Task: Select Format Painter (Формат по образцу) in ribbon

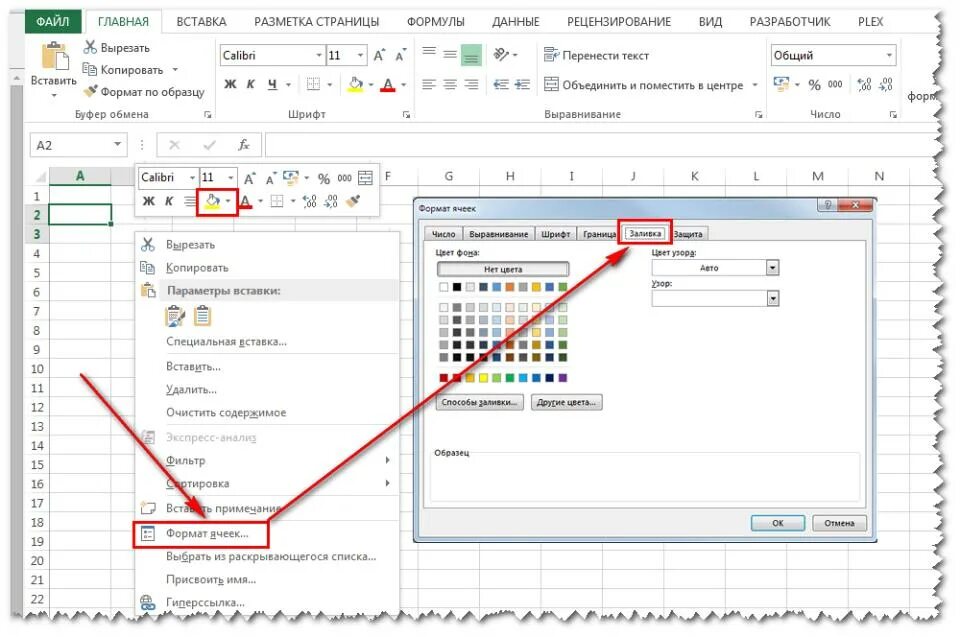Action: [x=144, y=92]
